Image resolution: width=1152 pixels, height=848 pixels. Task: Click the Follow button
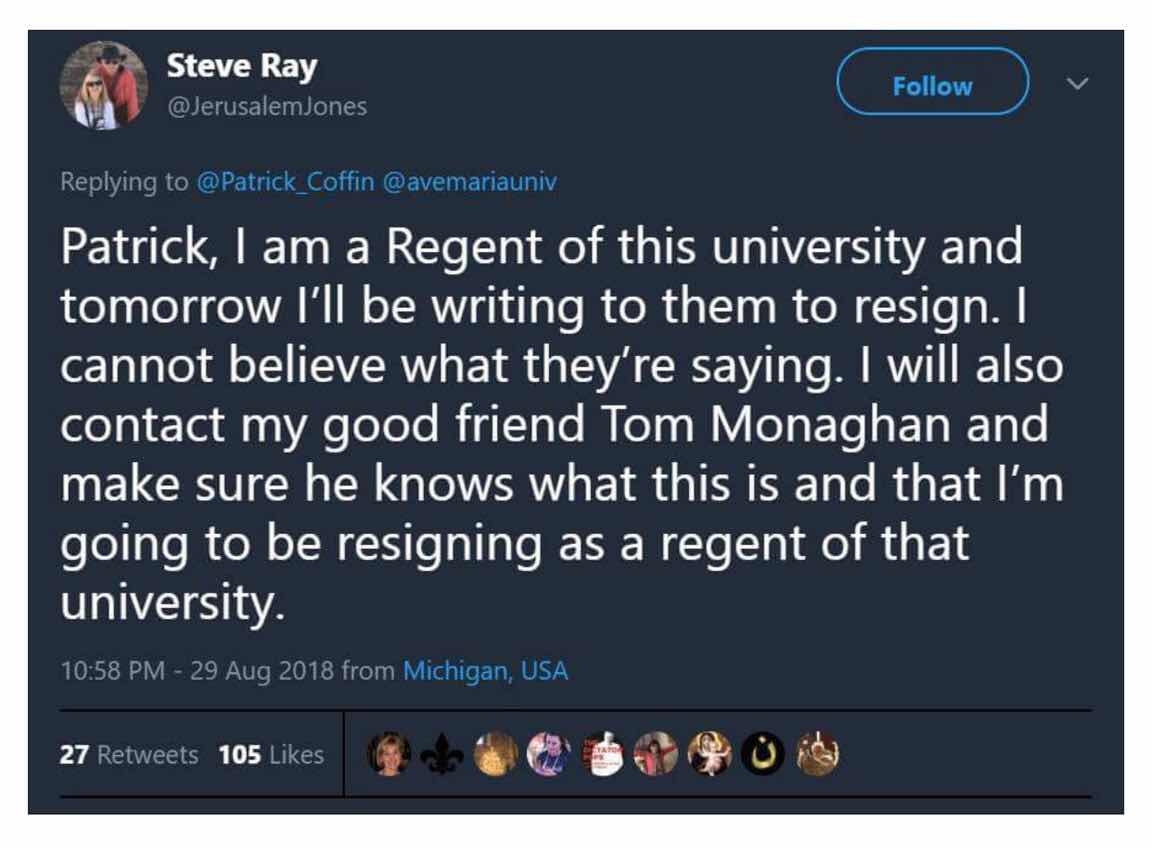pos(932,86)
